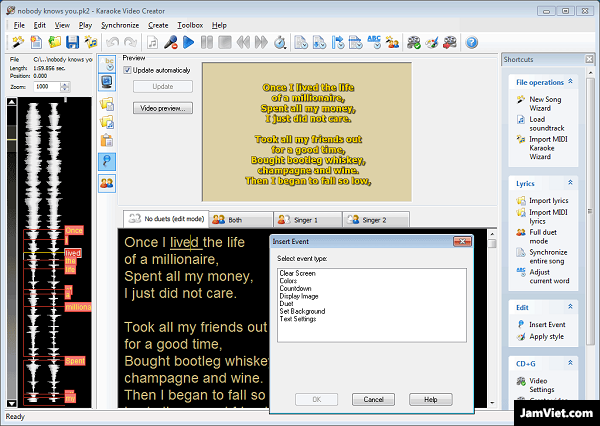Click the two singers icon in vertical toolbar
The image size is (600, 426).
coord(107,183)
